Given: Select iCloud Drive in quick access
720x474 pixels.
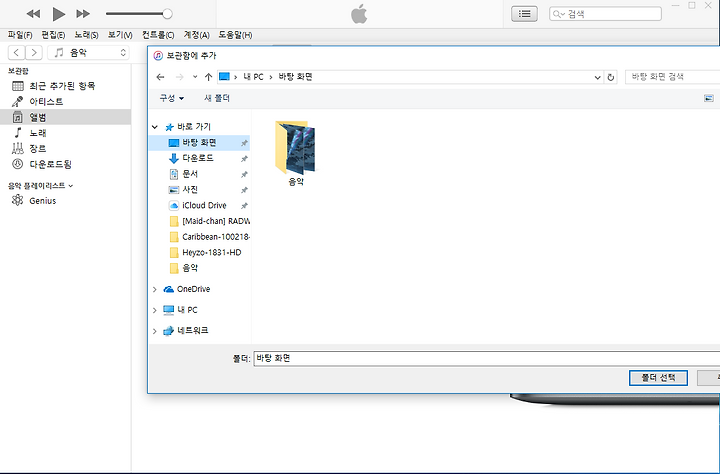Looking at the screenshot, I should coord(199,205).
